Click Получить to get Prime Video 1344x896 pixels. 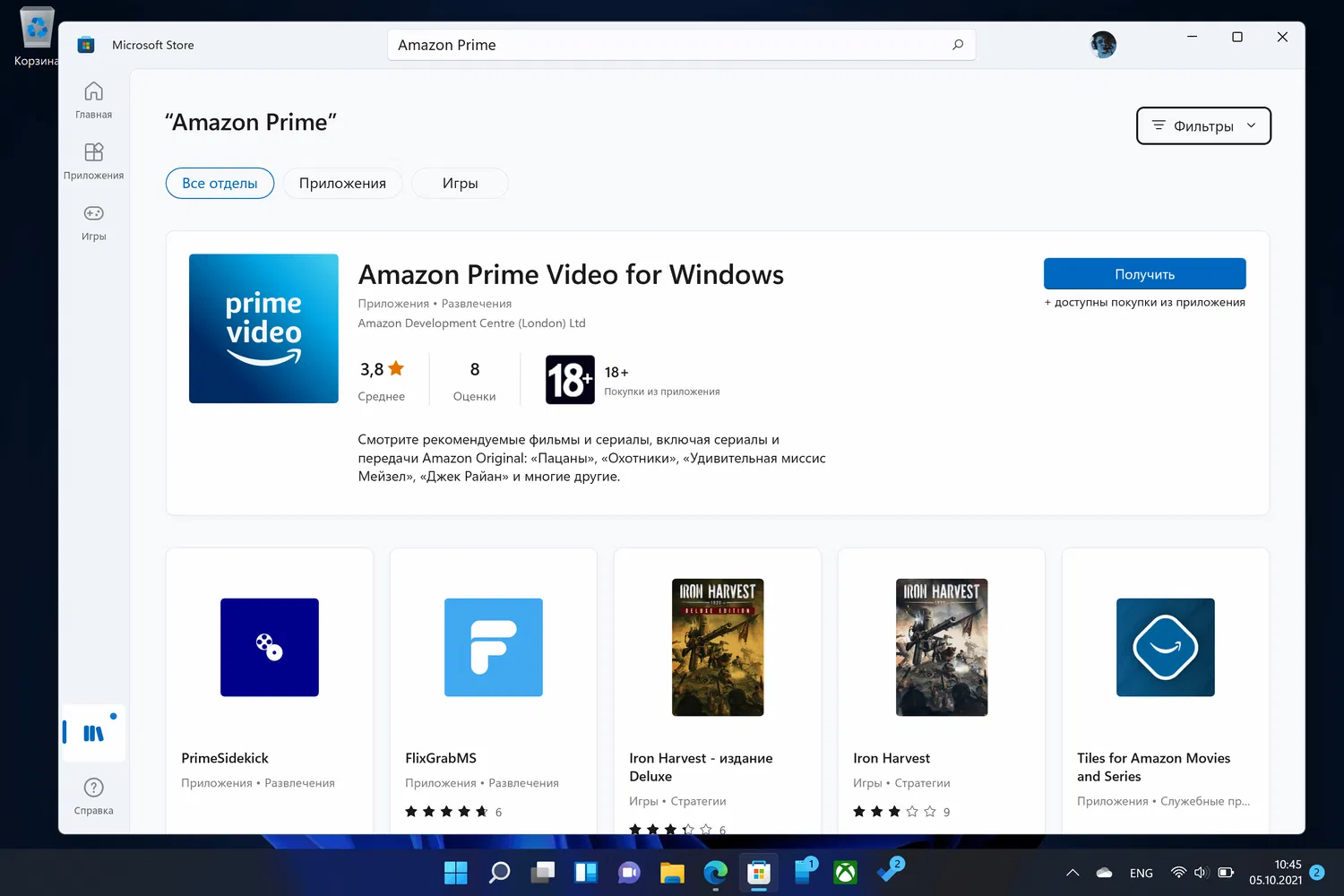pyautogui.click(x=1144, y=274)
